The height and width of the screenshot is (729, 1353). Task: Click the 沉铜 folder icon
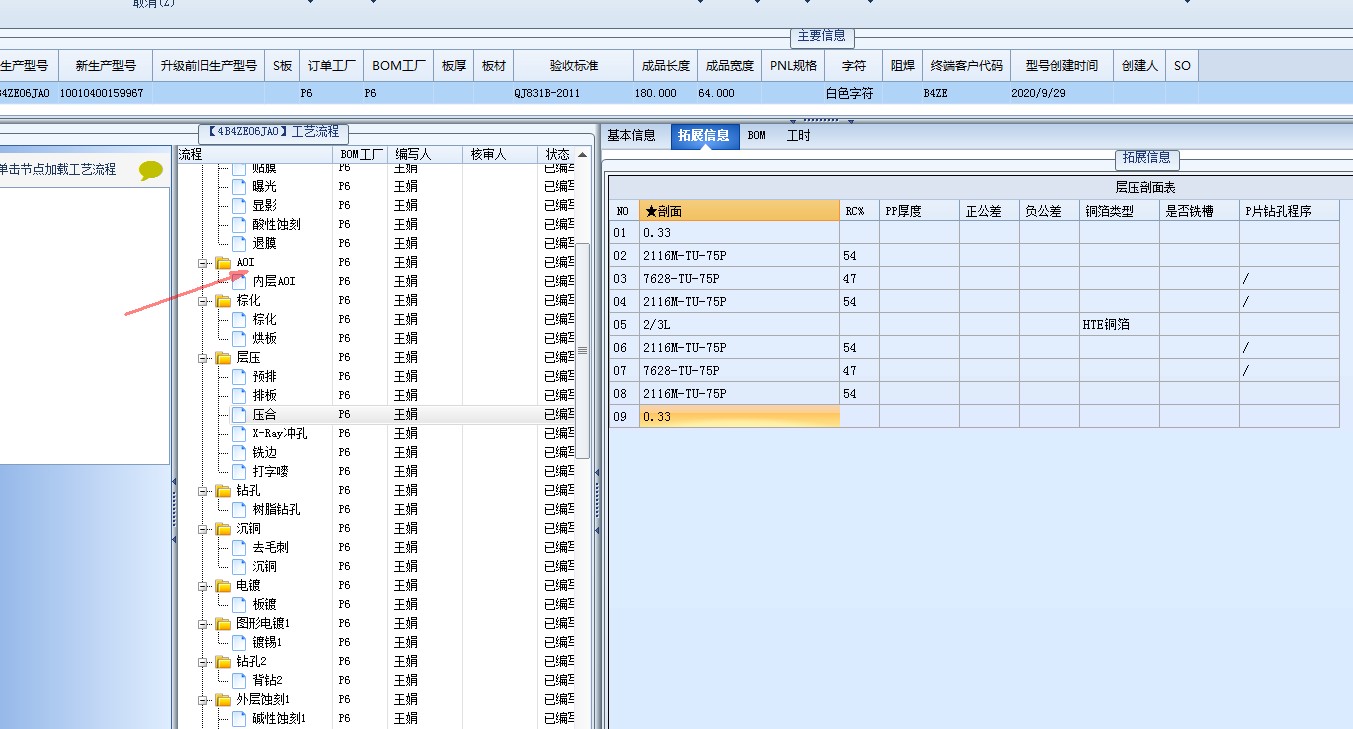pyautogui.click(x=223, y=528)
